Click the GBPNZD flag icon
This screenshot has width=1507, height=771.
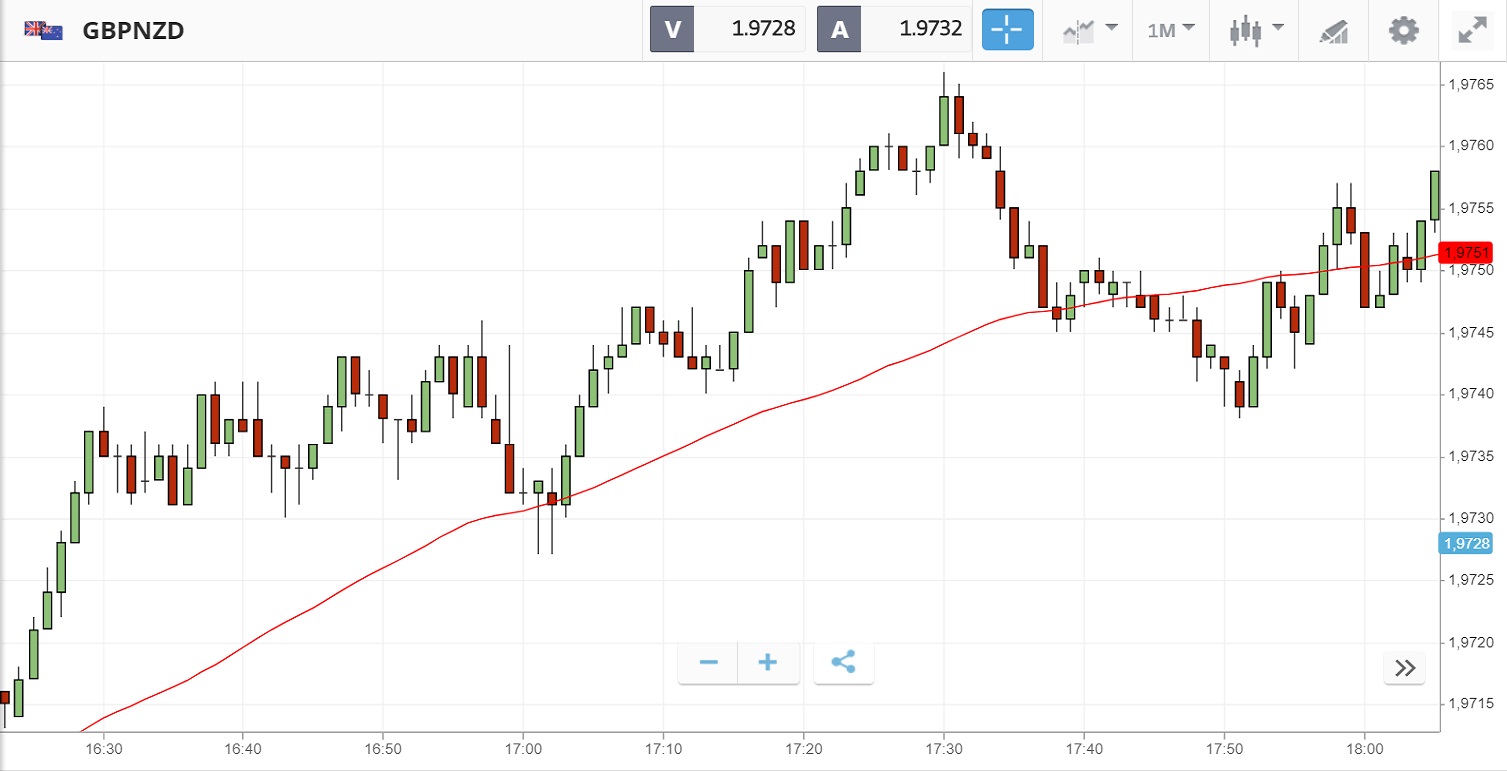pos(44,30)
